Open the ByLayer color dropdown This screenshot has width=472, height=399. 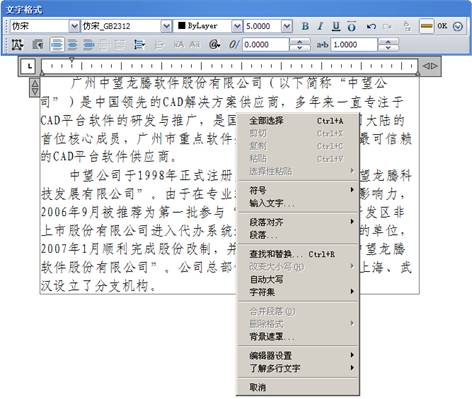pyautogui.click(x=236, y=26)
